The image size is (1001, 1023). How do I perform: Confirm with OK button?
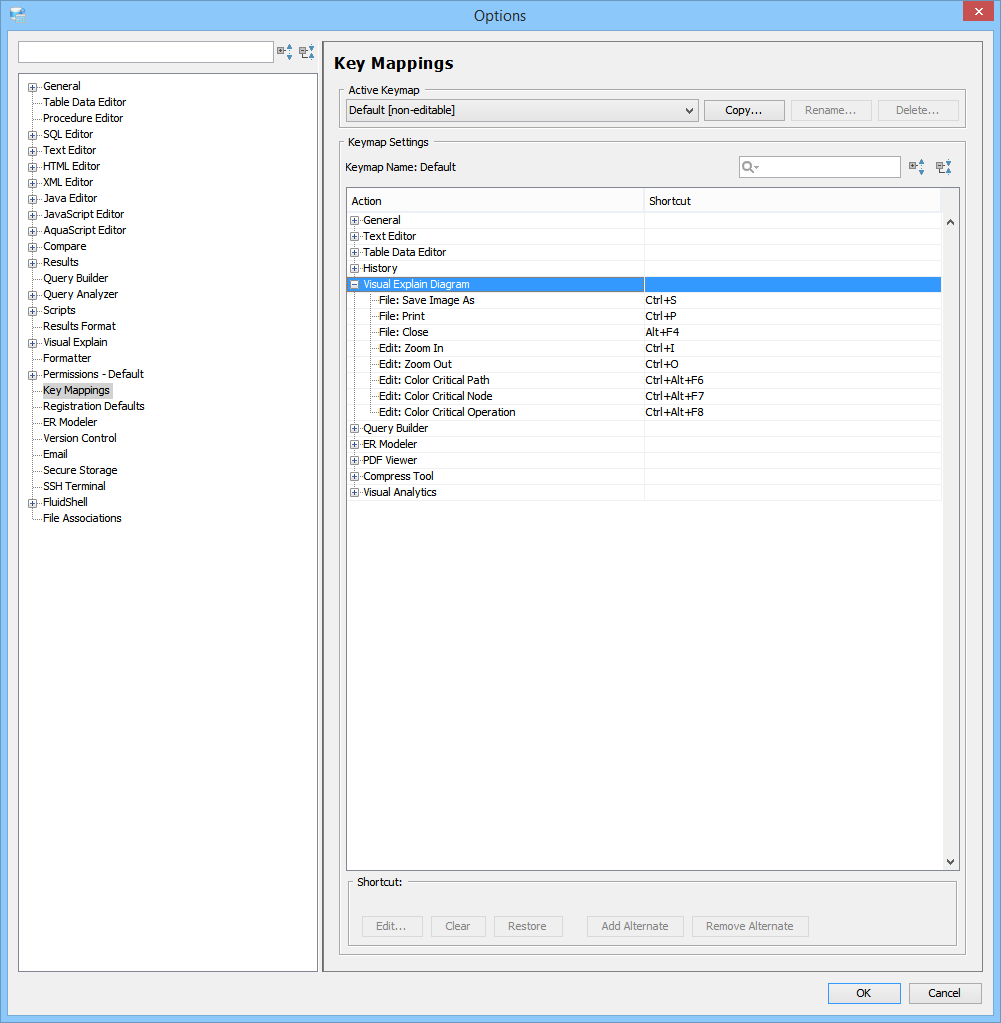tap(864, 993)
